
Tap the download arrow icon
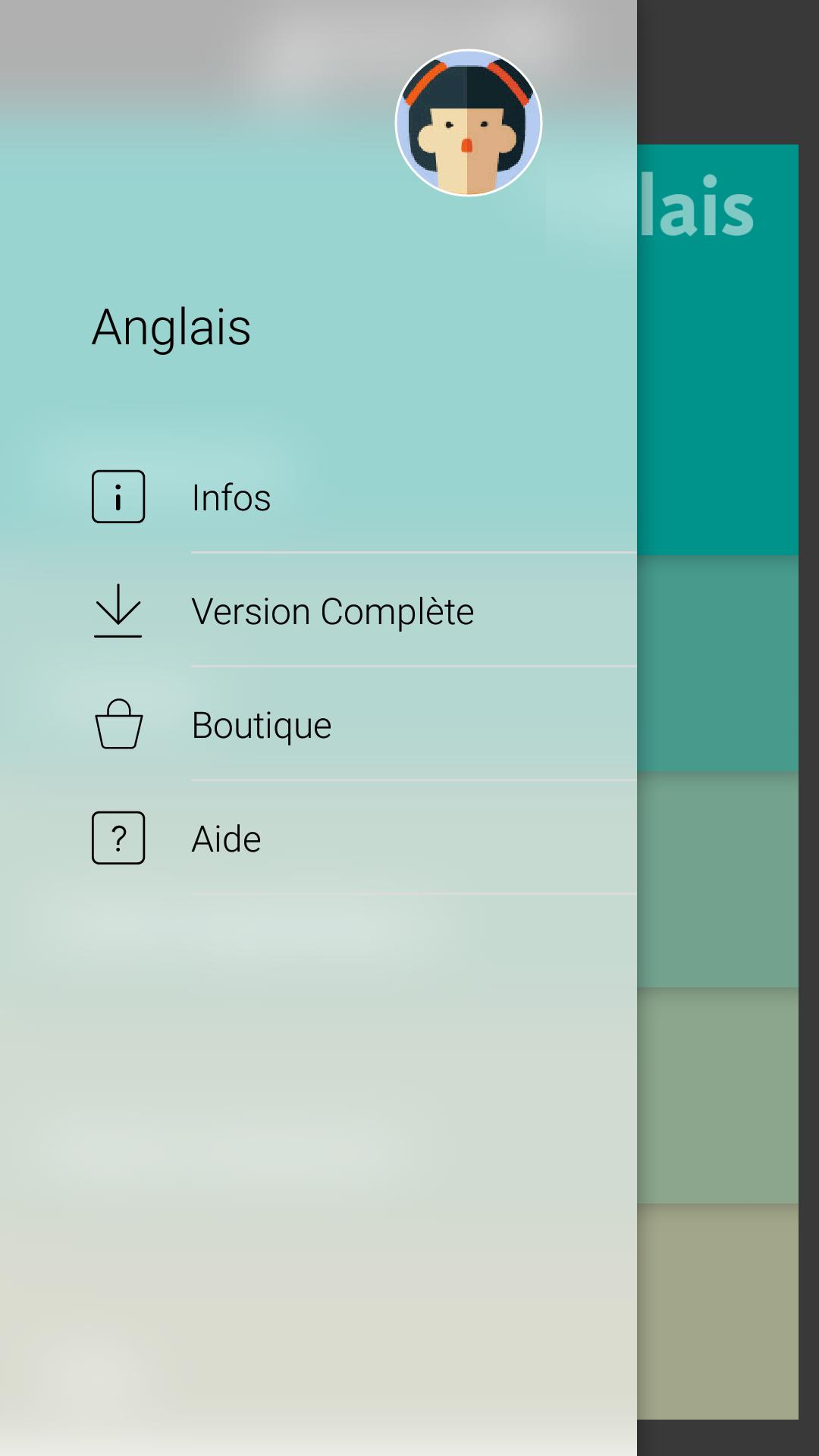(x=118, y=610)
